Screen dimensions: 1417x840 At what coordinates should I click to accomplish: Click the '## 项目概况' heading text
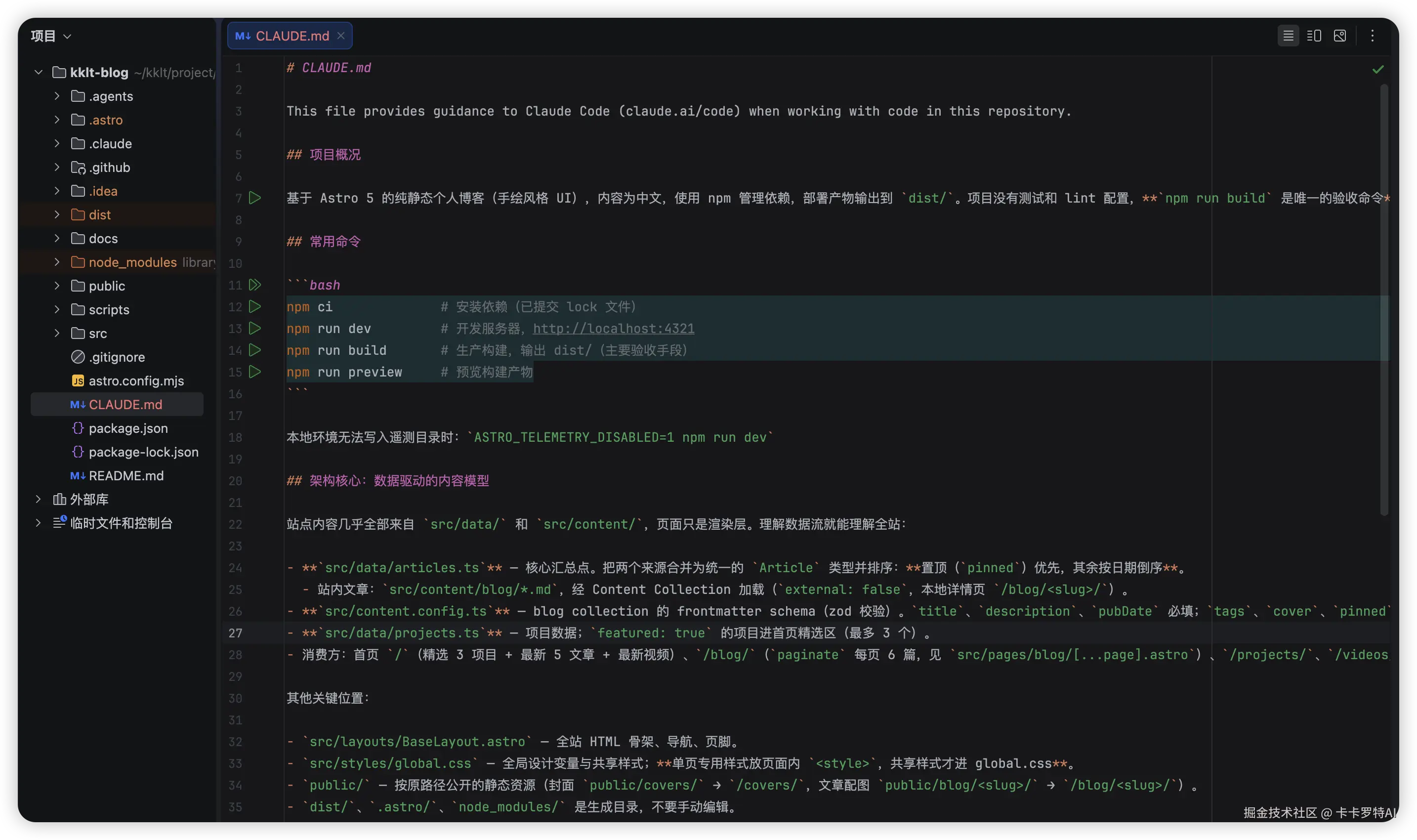pyautogui.click(x=324, y=155)
